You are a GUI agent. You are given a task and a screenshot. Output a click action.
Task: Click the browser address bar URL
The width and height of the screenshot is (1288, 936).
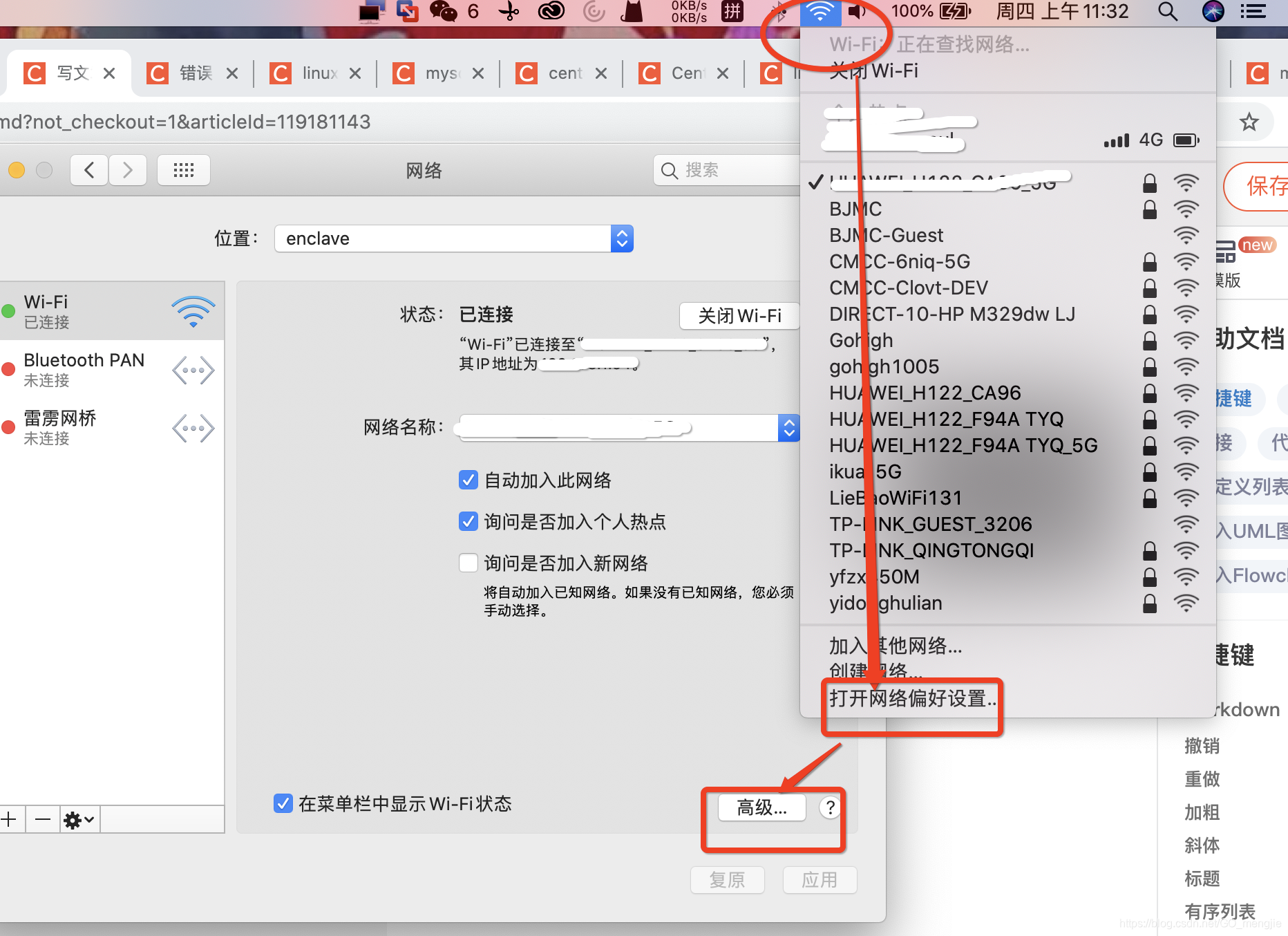click(x=185, y=122)
